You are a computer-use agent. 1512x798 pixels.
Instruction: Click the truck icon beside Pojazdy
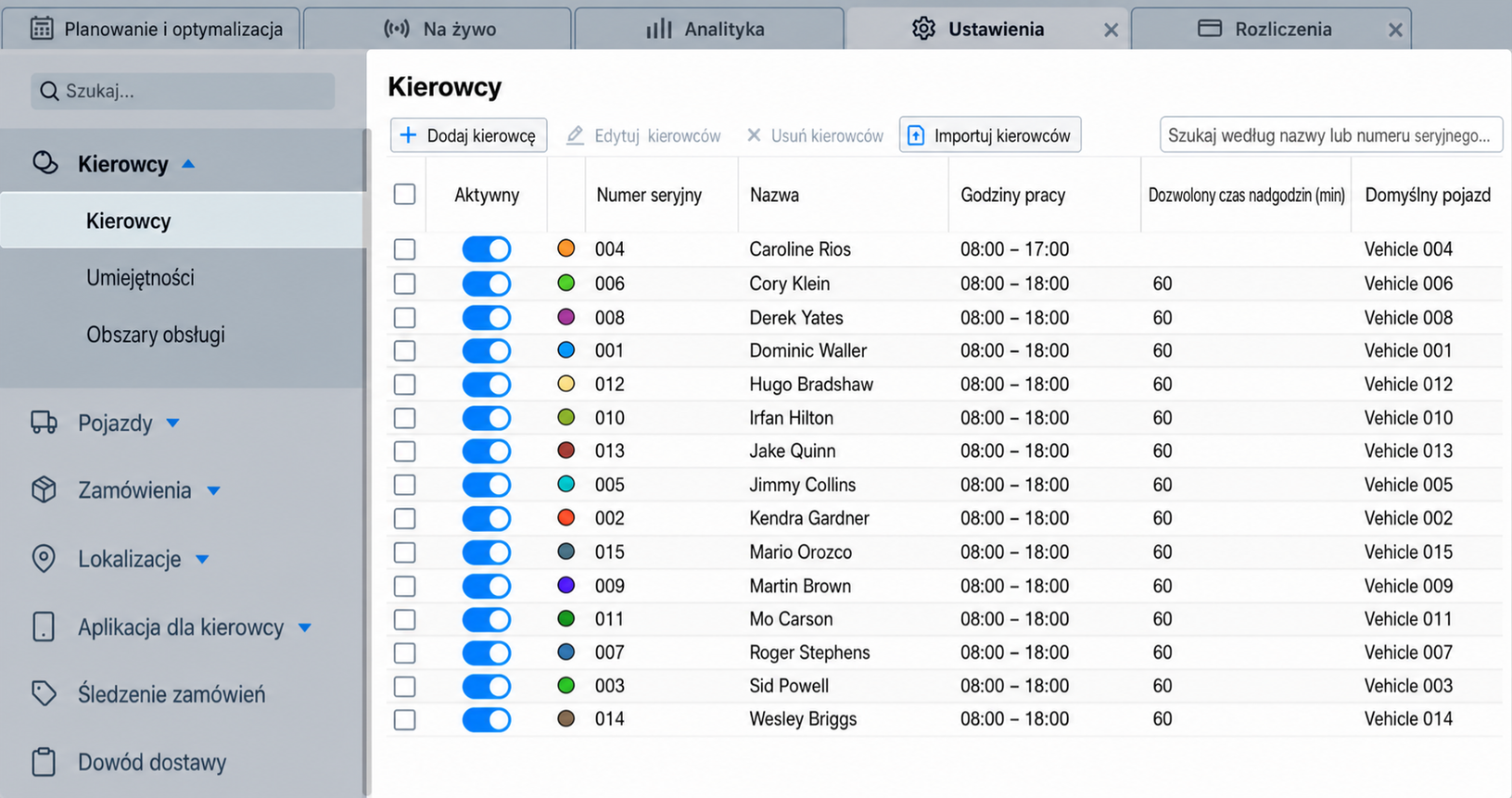[x=44, y=423]
